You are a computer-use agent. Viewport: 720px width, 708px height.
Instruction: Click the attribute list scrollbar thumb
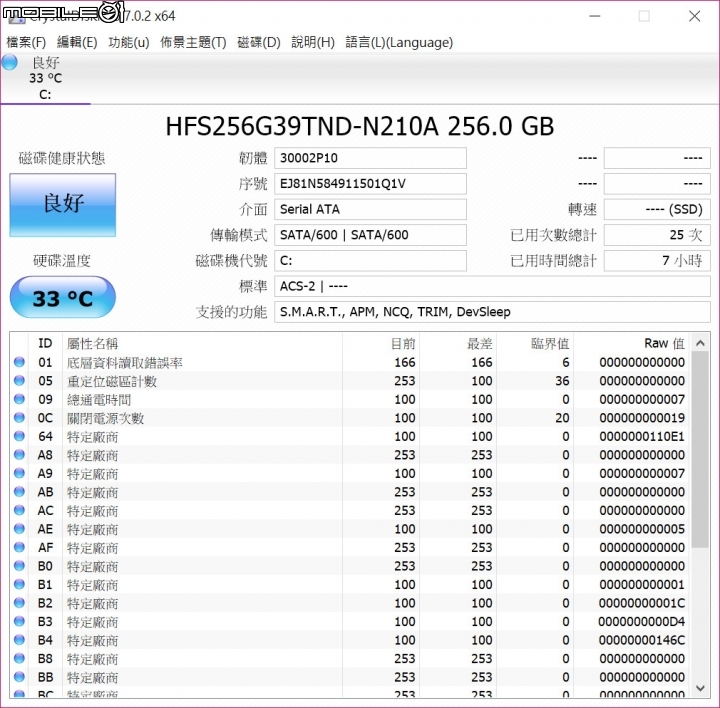pos(700,449)
